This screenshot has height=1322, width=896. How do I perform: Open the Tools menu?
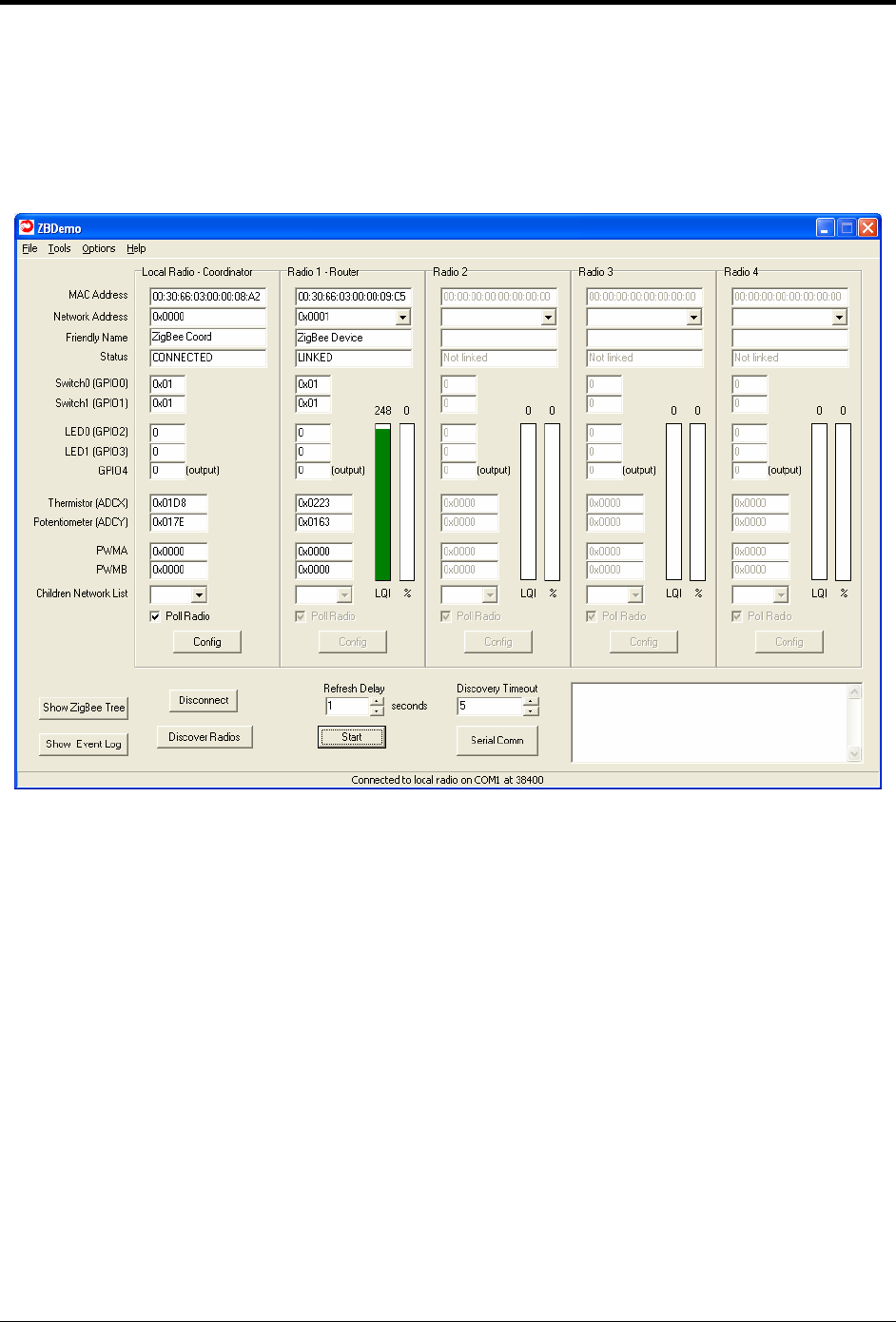coord(59,248)
